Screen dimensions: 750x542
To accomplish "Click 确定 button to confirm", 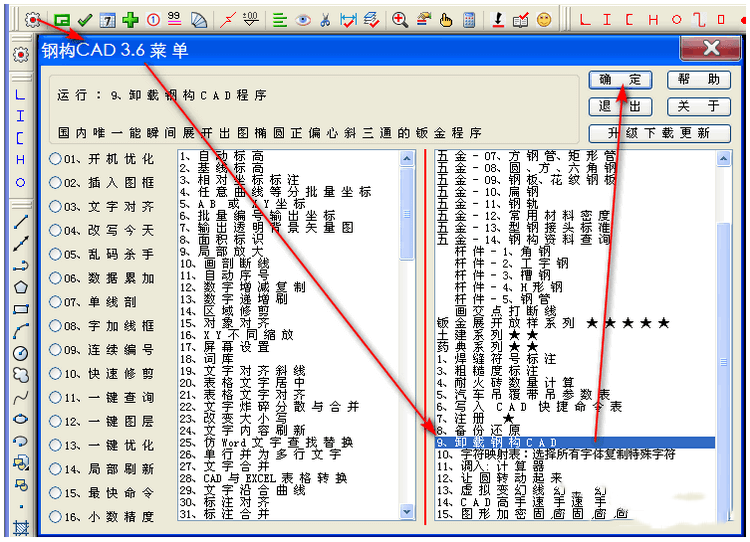I will (620, 79).
